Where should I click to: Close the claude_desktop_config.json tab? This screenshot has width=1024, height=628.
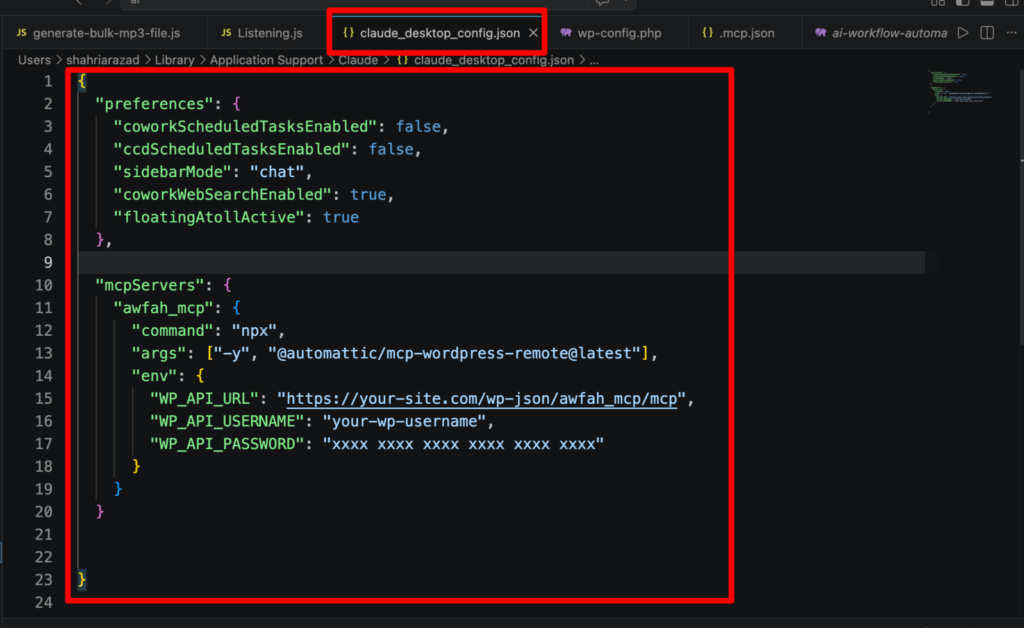pos(533,33)
